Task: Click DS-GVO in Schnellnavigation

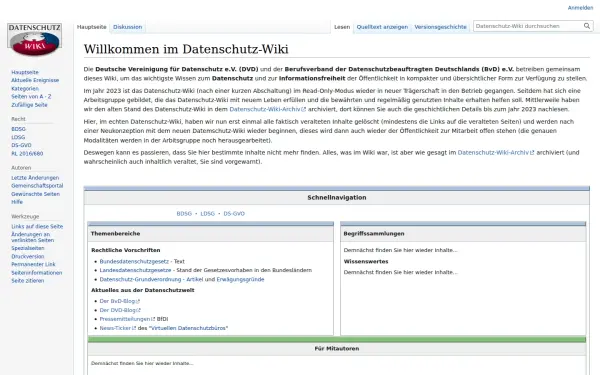Action: [x=234, y=214]
